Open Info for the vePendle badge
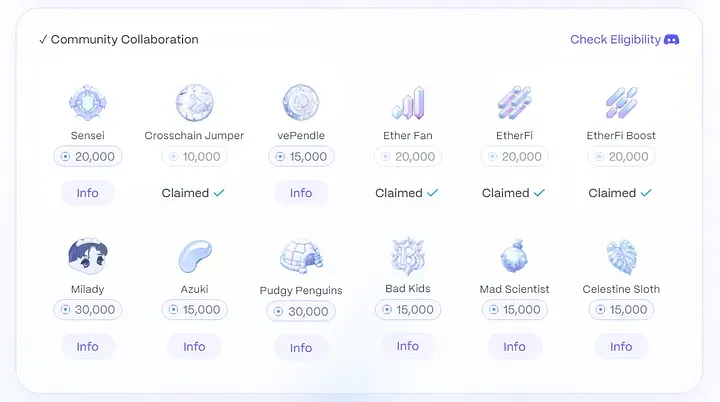 301,193
